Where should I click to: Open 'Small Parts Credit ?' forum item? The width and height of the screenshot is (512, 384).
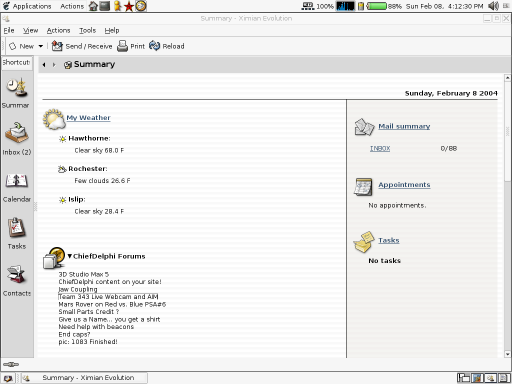click(x=89, y=312)
